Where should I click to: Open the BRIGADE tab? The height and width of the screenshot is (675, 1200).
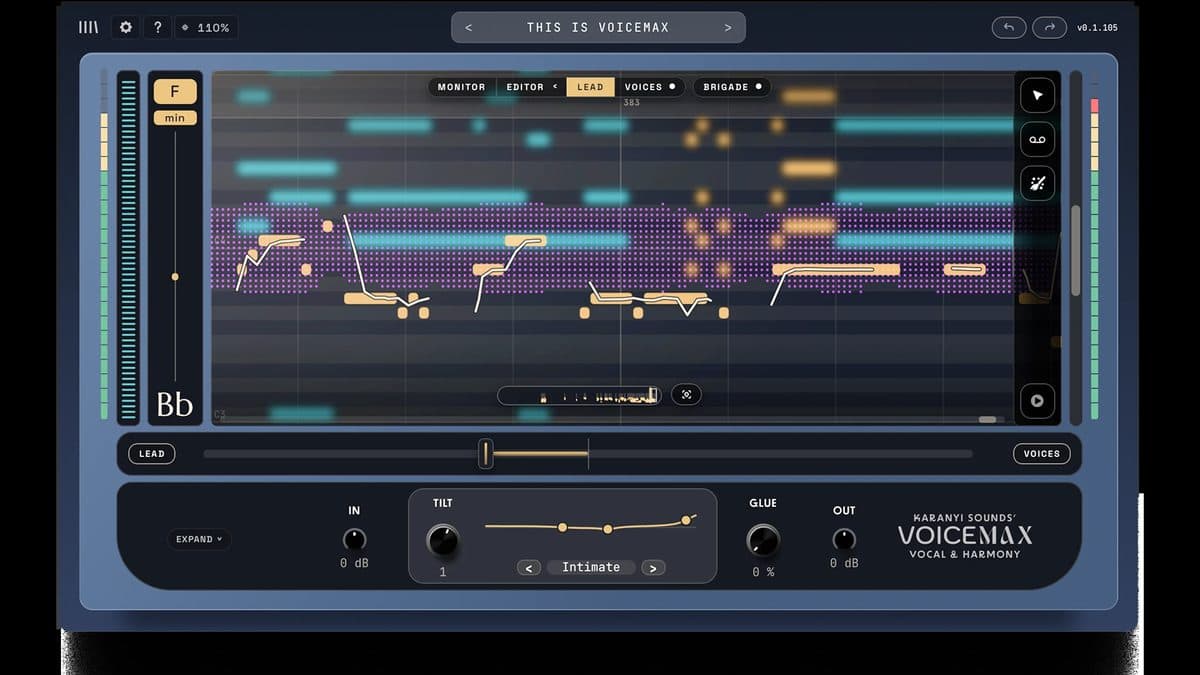click(726, 87)
